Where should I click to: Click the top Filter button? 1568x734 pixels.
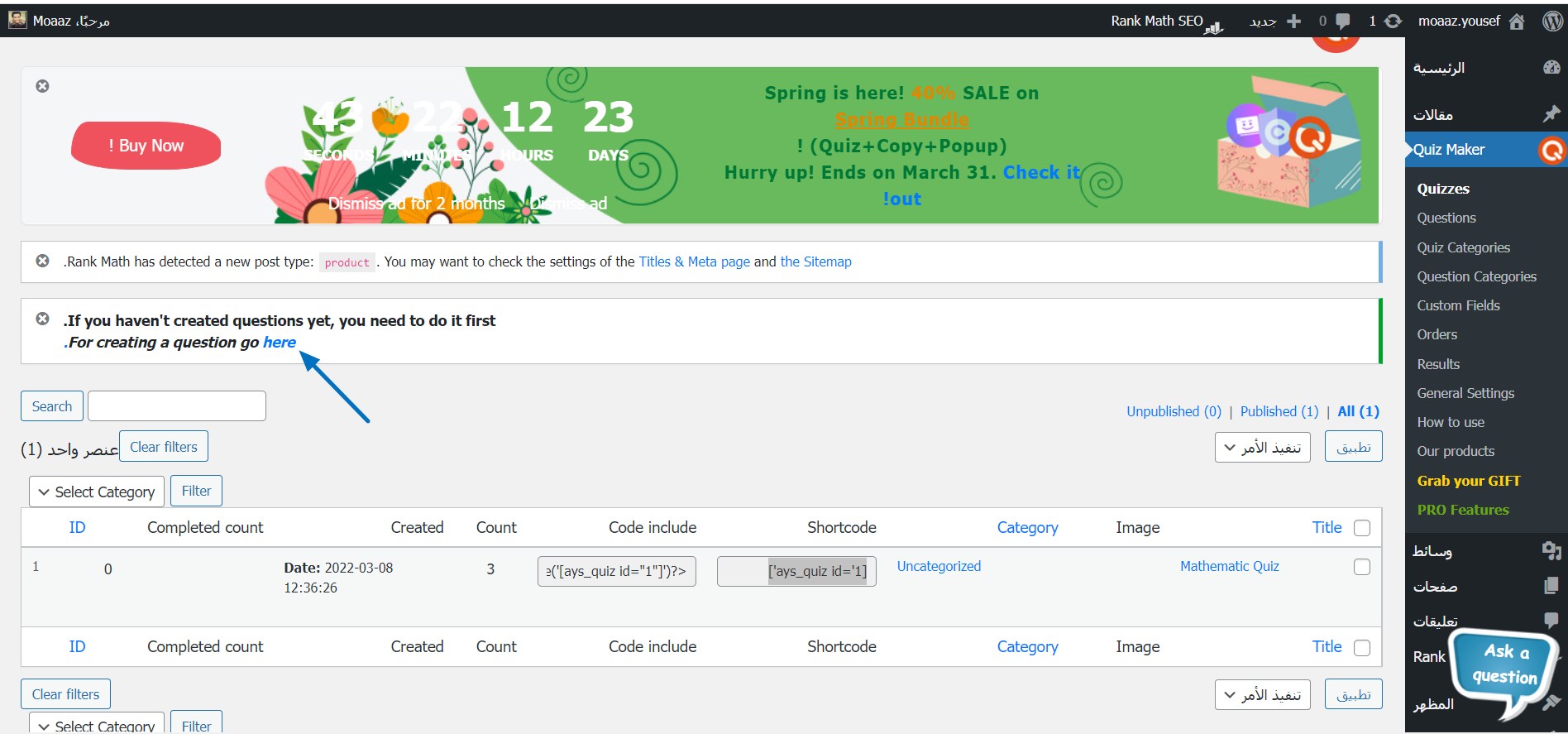pos(196,491)
